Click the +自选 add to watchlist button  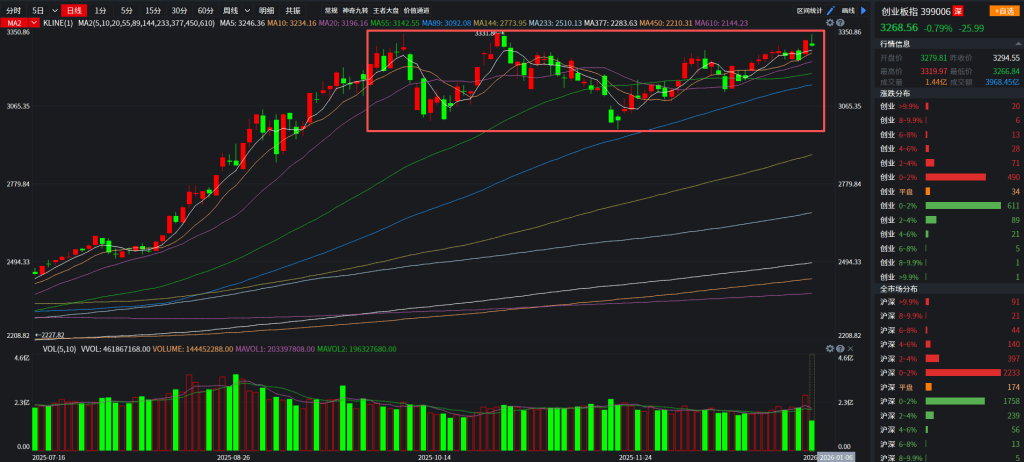(1001, 10)
